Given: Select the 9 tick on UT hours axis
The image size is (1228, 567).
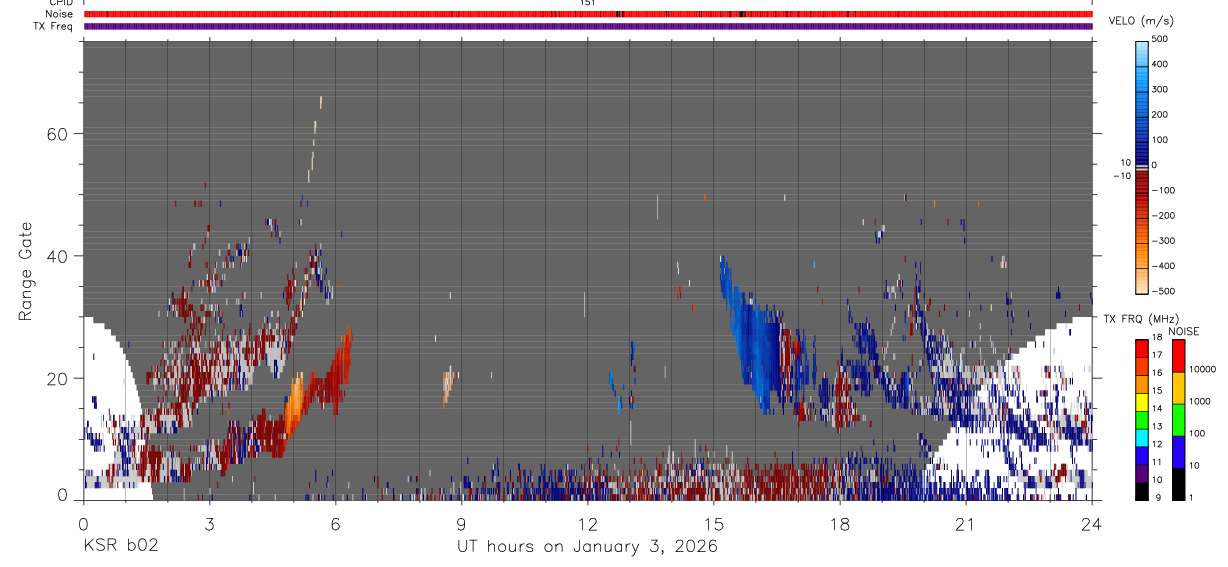Looking at the screenshot, I should 461,524.
